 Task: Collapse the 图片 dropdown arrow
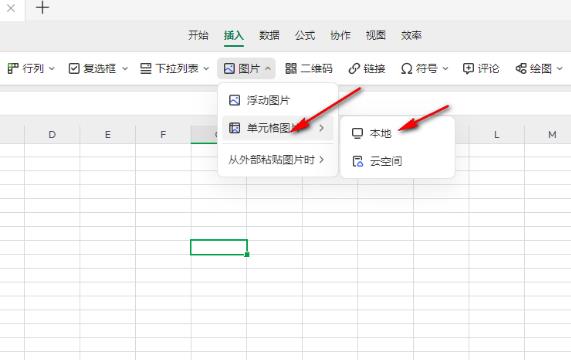268,68
